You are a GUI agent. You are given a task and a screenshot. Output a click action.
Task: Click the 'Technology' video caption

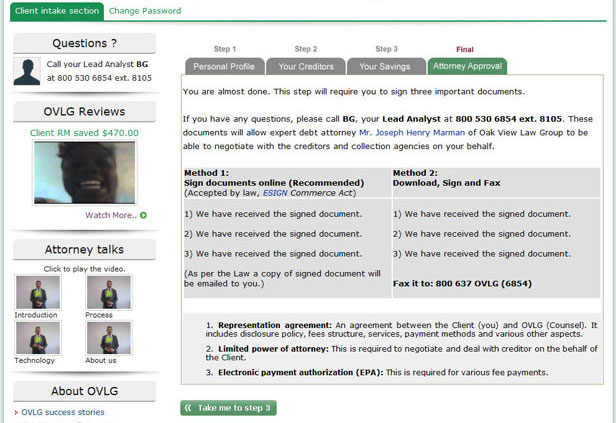(x=35, y=361)
